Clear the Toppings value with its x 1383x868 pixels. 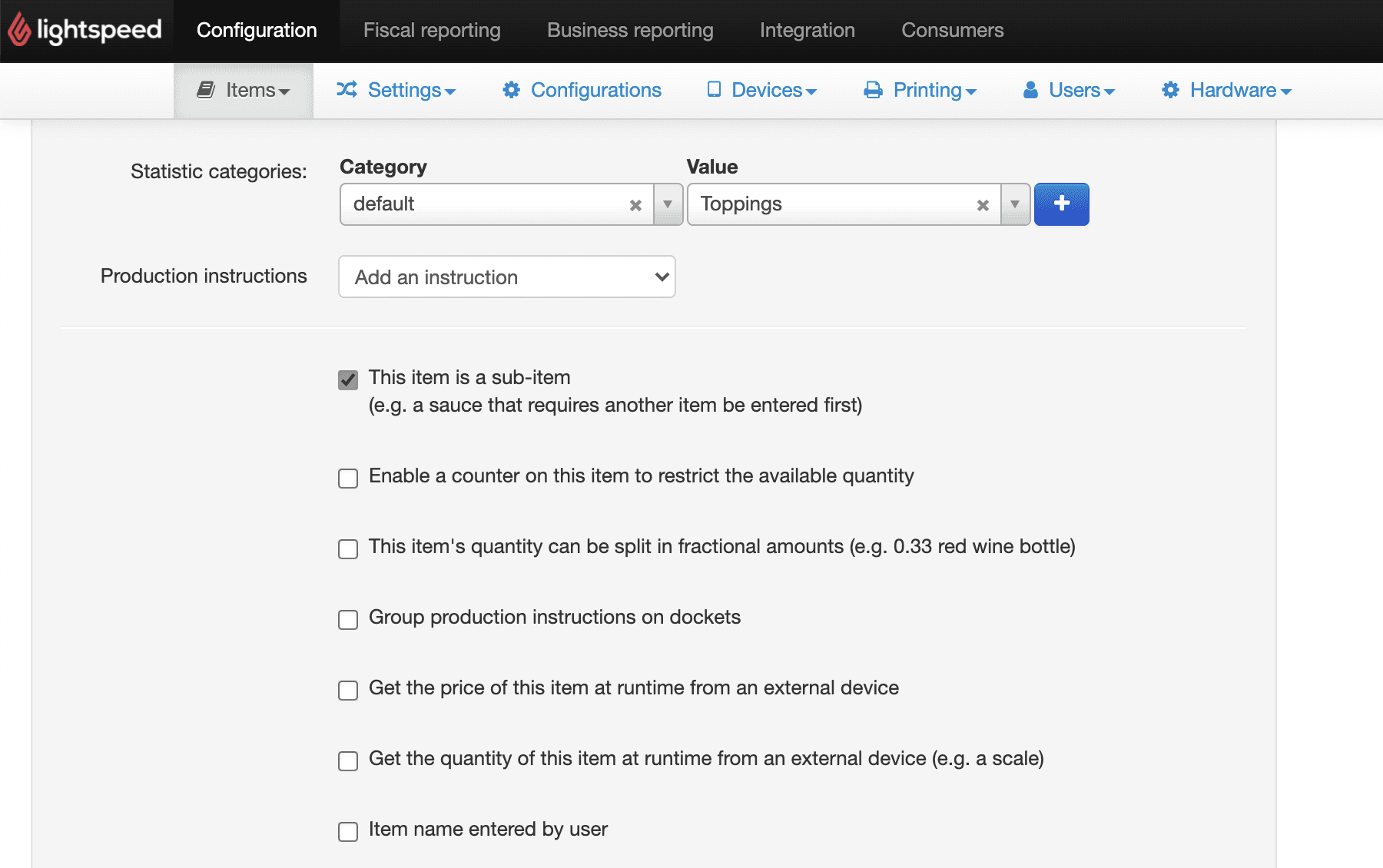983,204
